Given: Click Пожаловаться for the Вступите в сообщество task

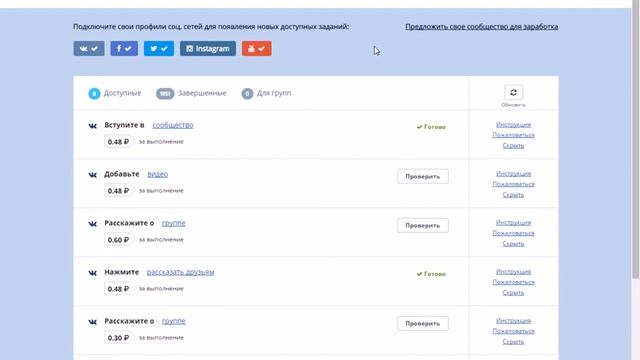Looking at the screenshot, I should (x=513, y=135).
